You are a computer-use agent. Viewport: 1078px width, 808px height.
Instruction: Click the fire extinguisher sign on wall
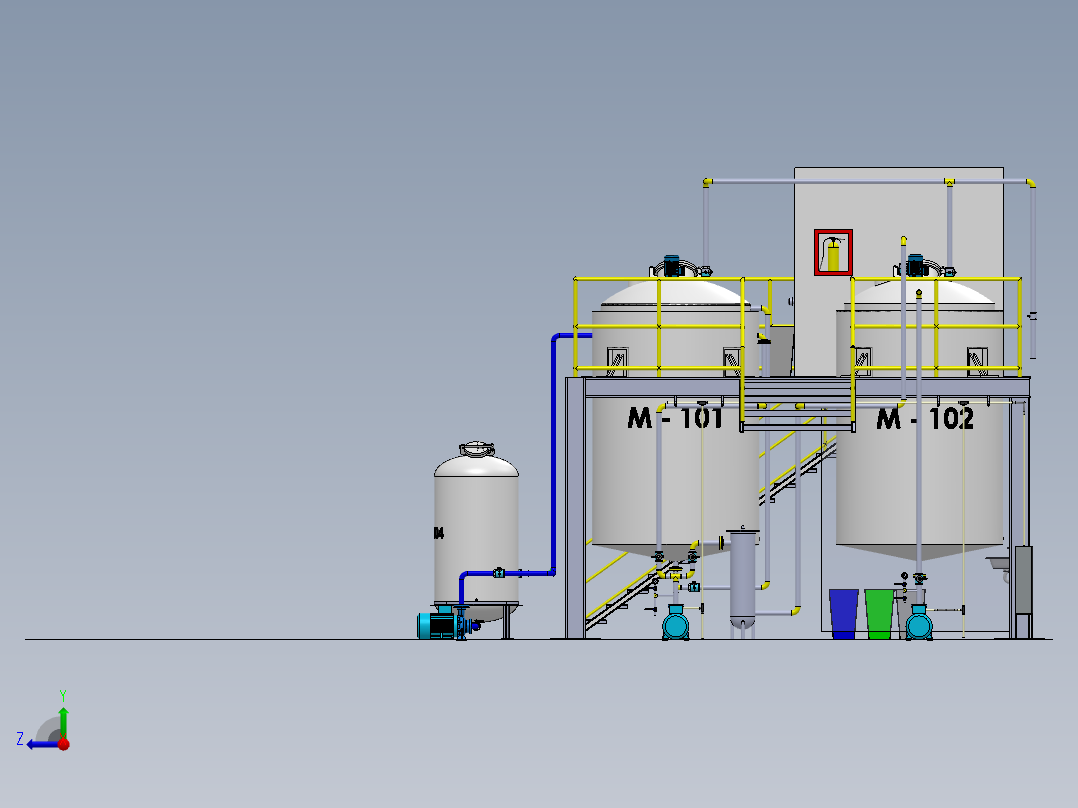(833, 252)
